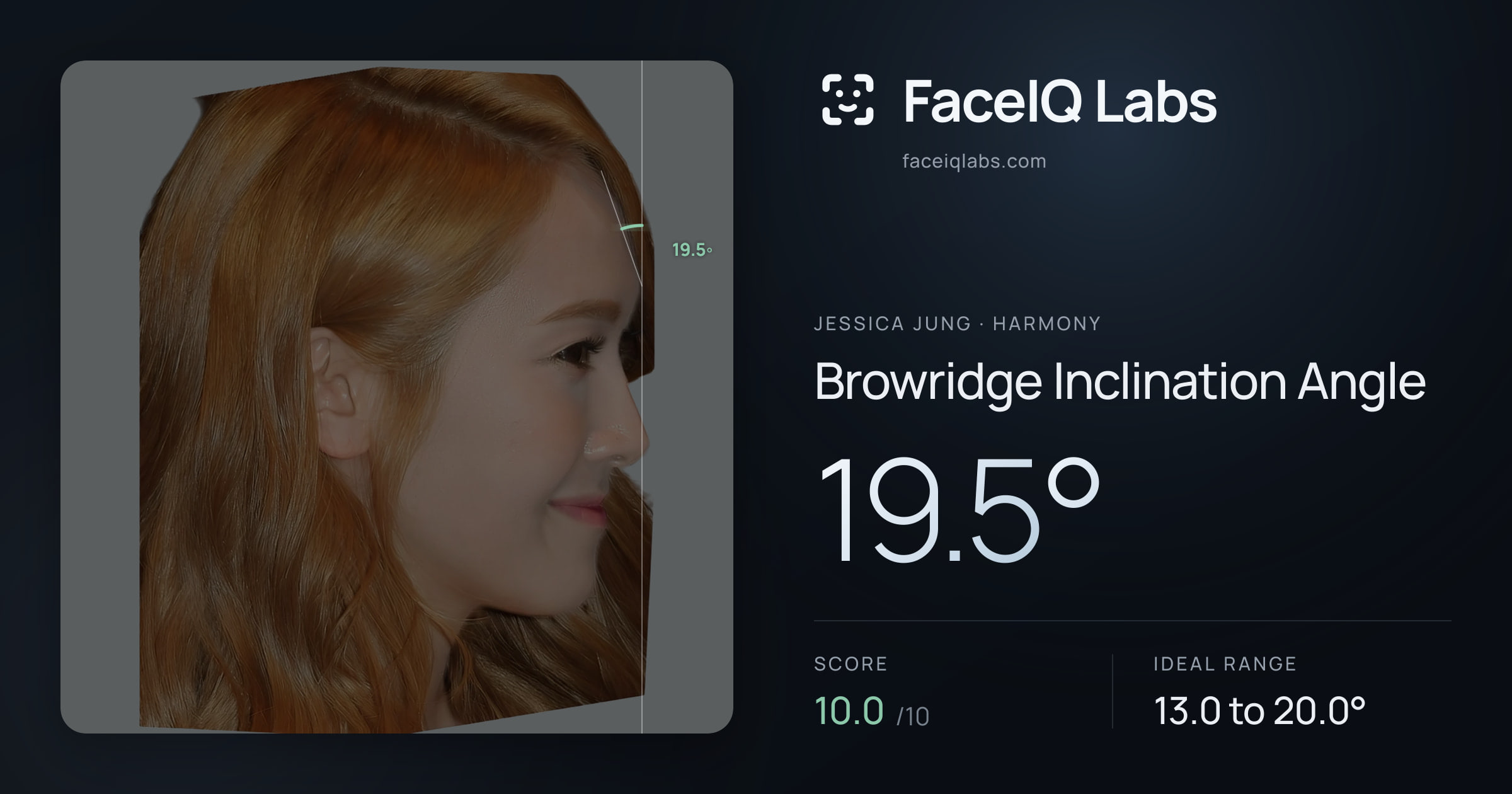The height and width of the screenshot is (794, 1512).
Task: Click the FaceIQ Labs brand title
Action: pyautogui.click(x=1060, y=101)
